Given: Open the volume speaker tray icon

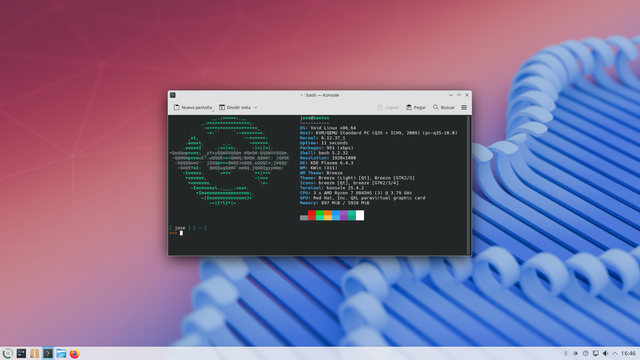Looking at the screenshot, I should 605,353.
